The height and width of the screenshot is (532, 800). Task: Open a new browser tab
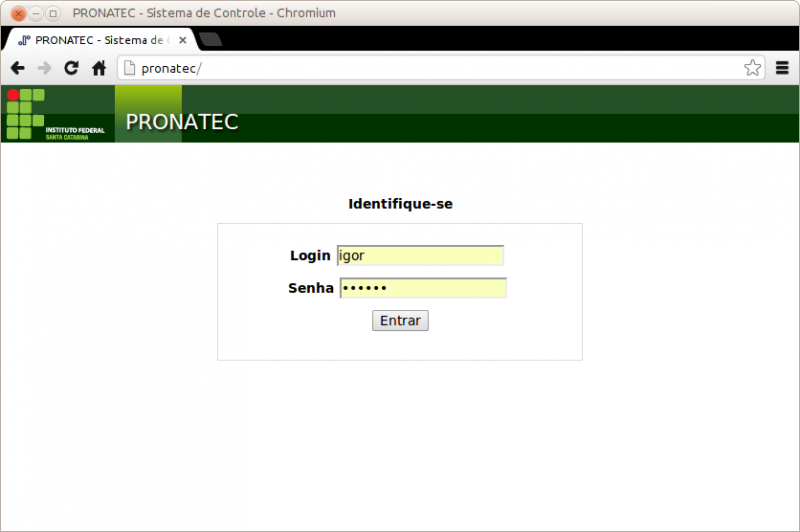[210, 40]
